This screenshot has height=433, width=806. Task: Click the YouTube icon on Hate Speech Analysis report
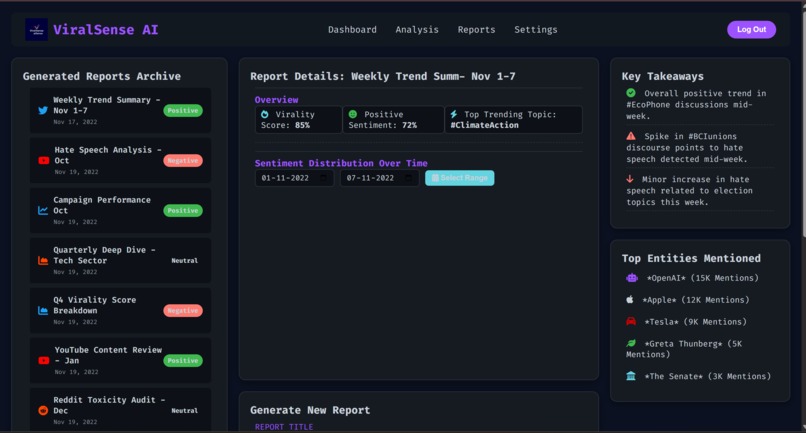tap(44, 160)
